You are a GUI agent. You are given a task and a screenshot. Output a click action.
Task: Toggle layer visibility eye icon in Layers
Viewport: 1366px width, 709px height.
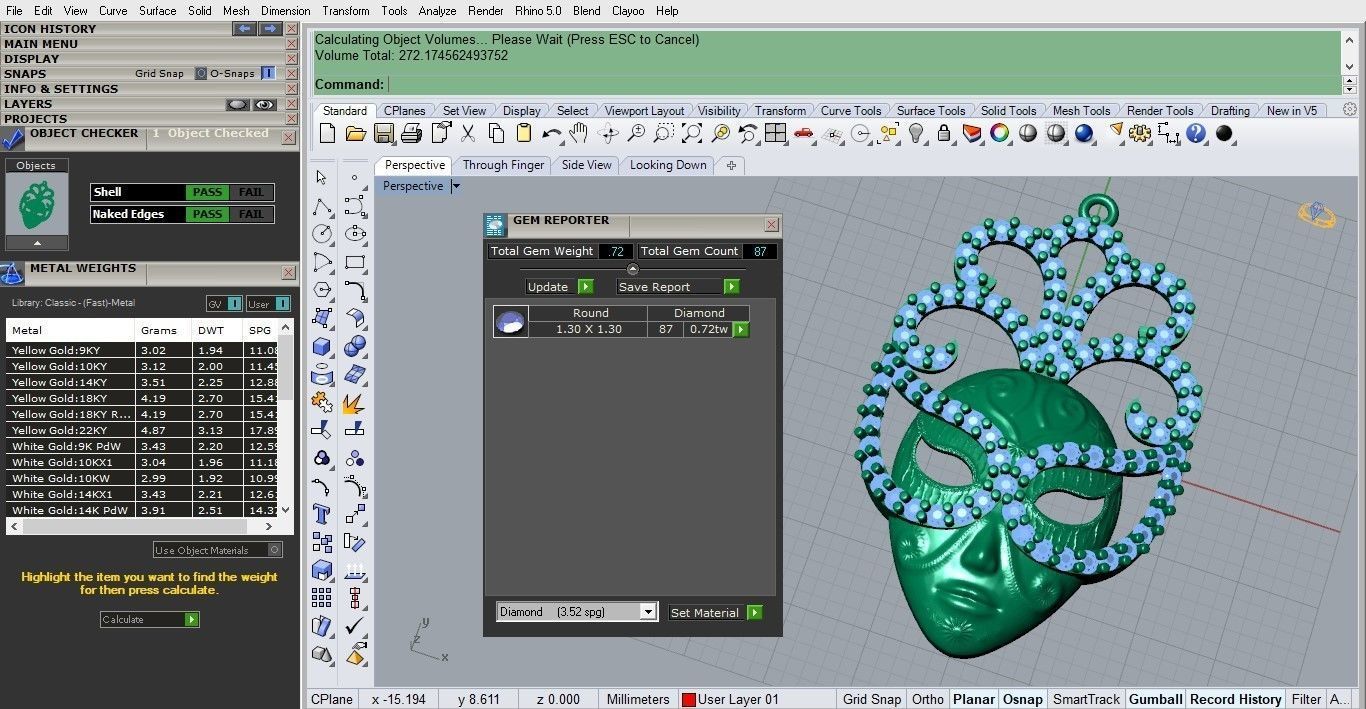click(x=264, y=104)
